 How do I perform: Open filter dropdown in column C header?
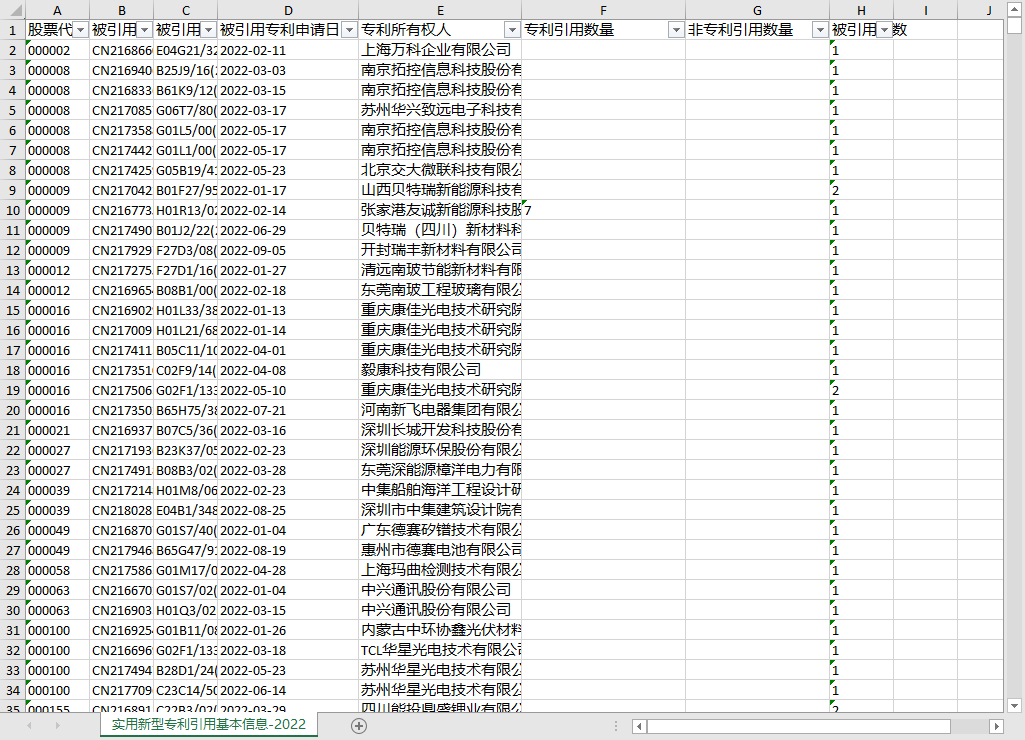(x=209, y=30)
